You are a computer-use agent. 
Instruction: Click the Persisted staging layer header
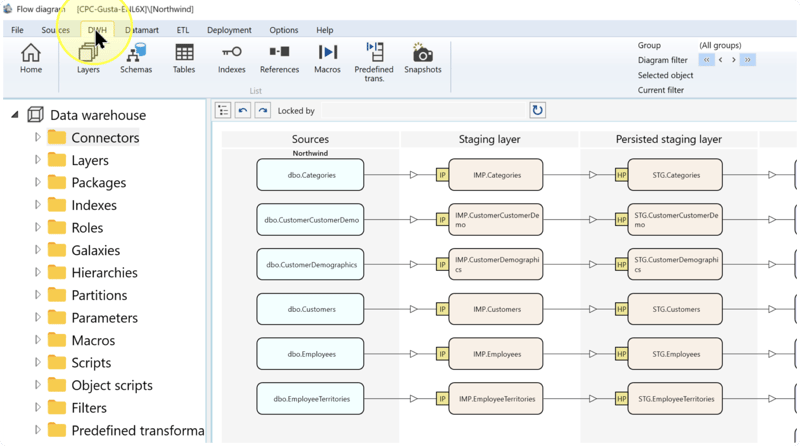pyautogui.click(x=668, y=139)
